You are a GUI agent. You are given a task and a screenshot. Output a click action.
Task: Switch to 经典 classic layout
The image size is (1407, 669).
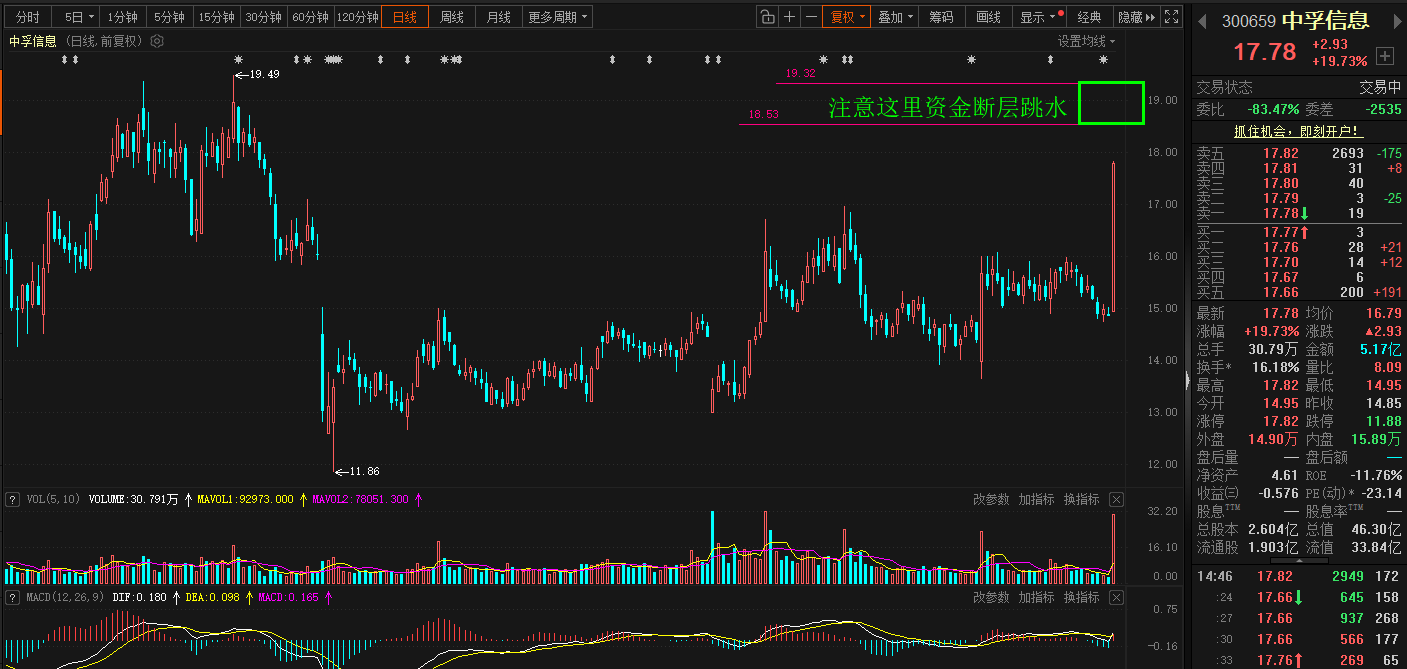point(1089,17)
